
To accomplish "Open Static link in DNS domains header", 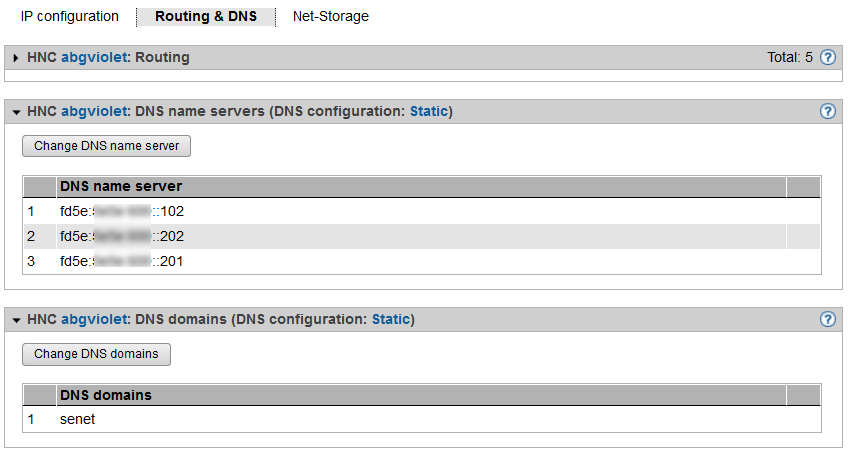I will tap(393, 320).
